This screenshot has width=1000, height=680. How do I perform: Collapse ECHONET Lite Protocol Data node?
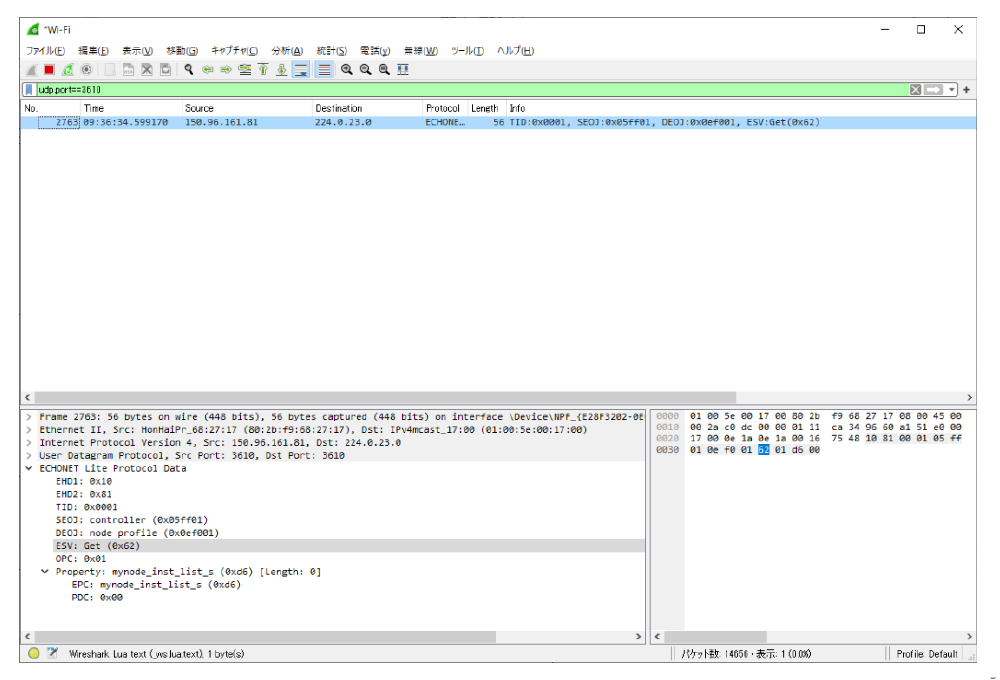[x=29, y=468]
